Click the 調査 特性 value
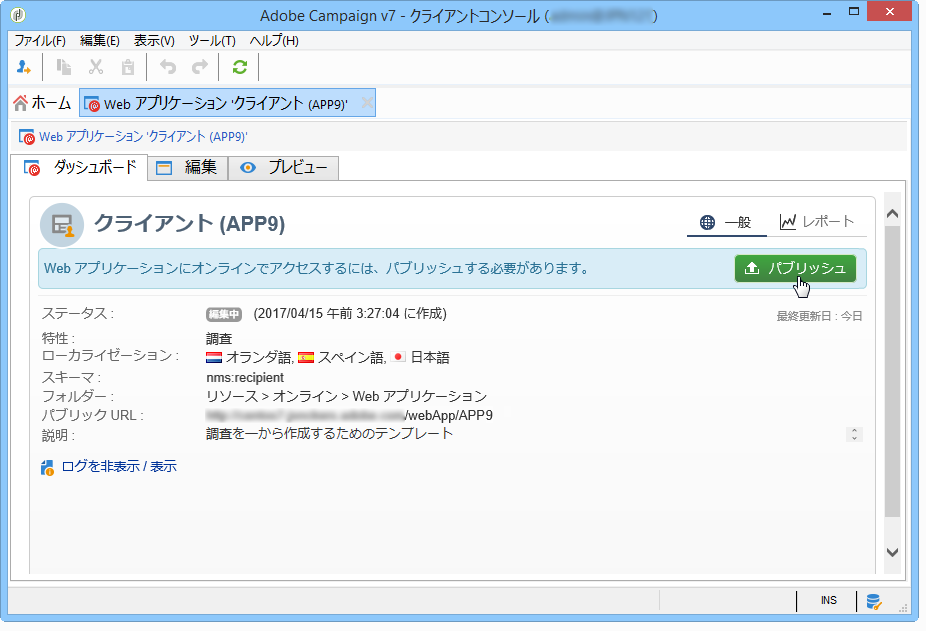Image resolution: width=926 pixels, height=631 pixels. [x=219, y=339]
